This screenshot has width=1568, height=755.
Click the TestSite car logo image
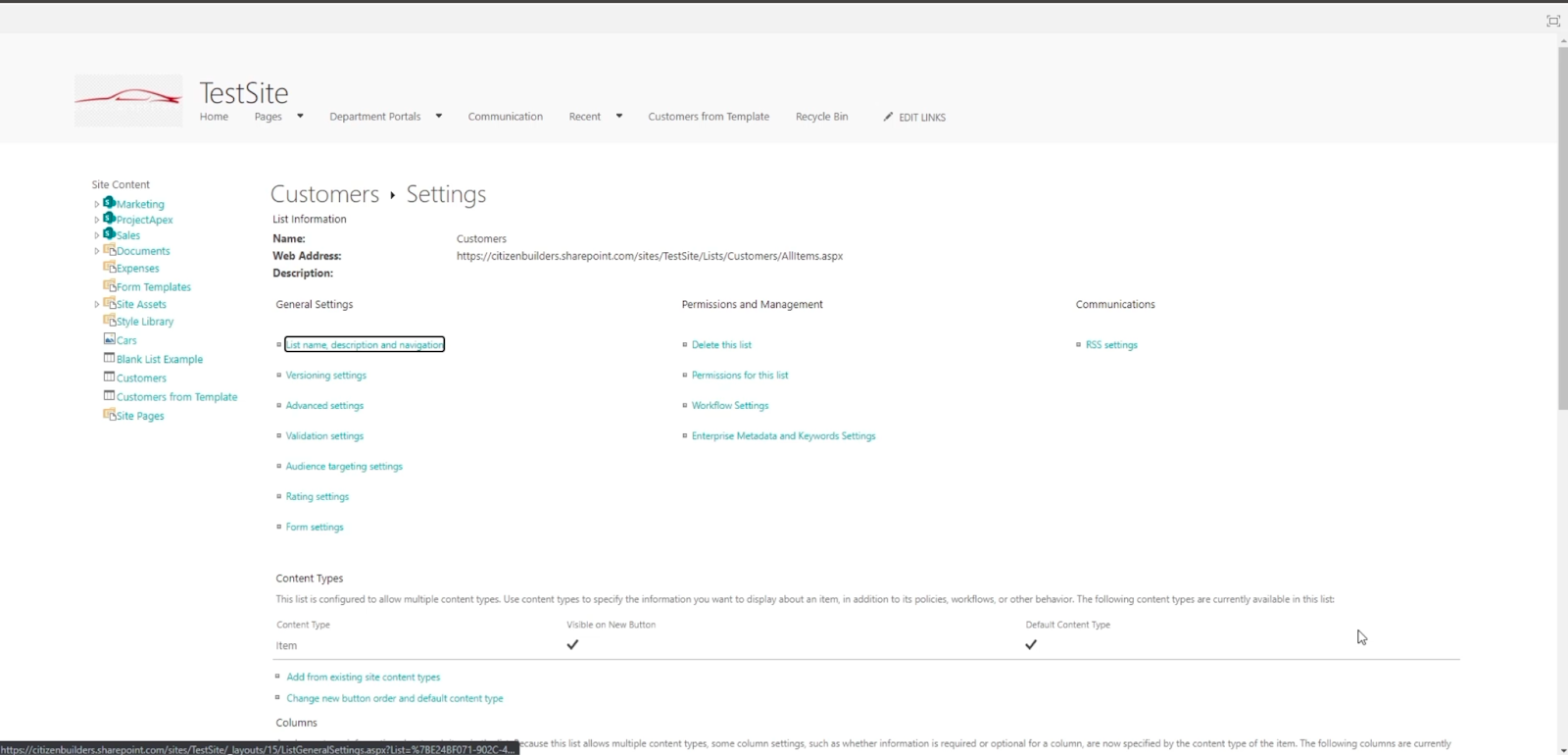point(128,100)
